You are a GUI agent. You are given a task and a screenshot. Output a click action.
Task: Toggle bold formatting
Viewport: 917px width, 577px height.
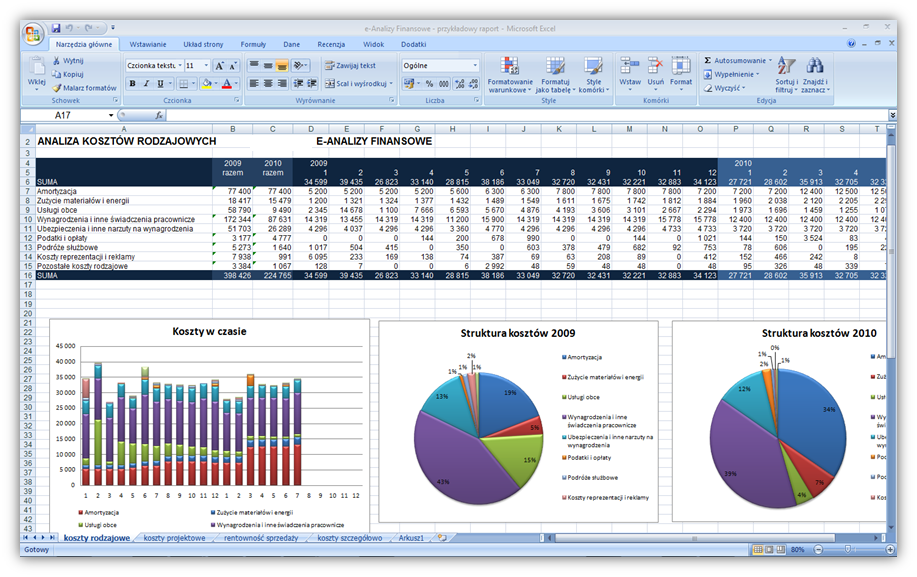132,84
